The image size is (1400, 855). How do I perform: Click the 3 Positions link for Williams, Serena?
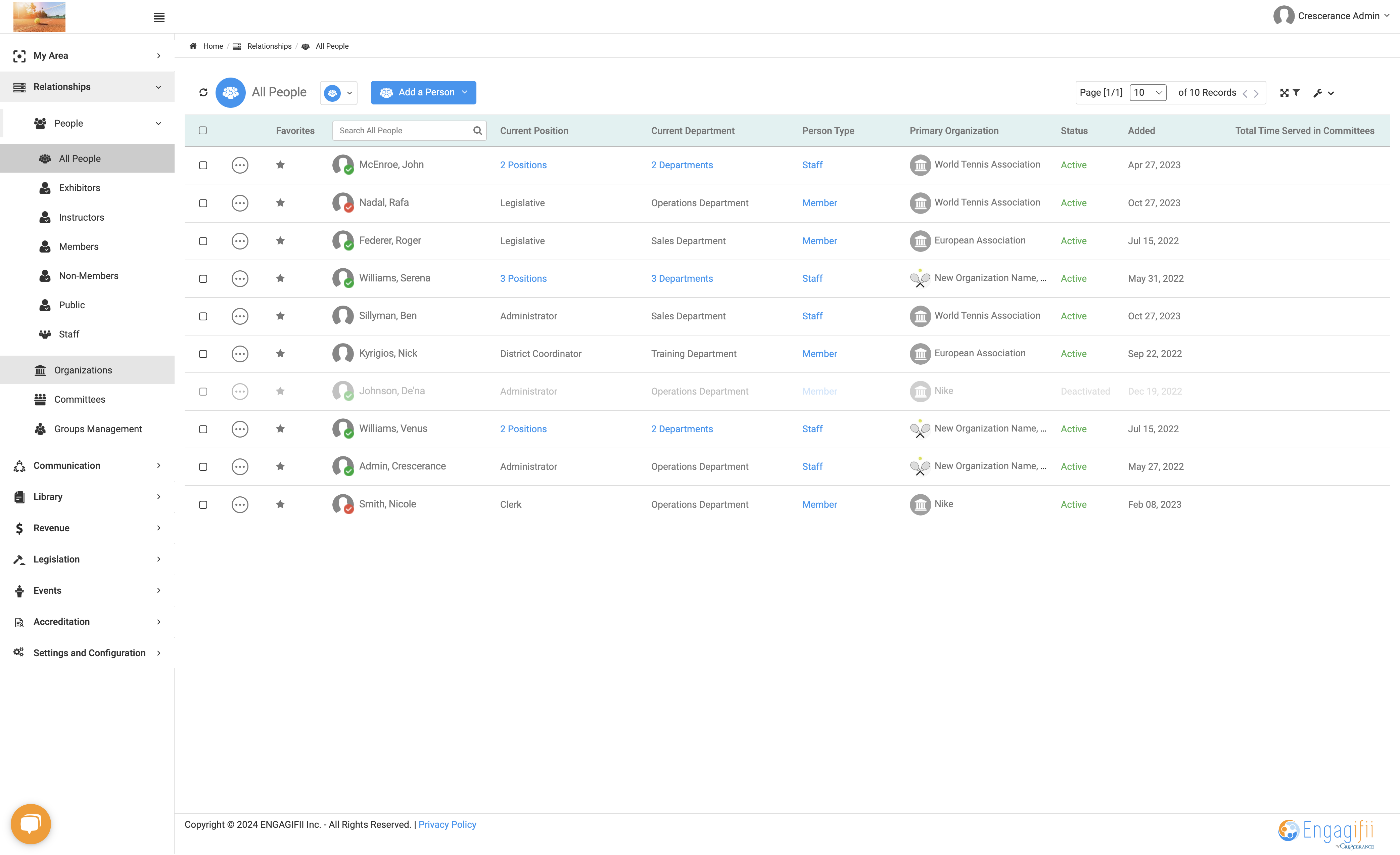click(x=523, y=278)
